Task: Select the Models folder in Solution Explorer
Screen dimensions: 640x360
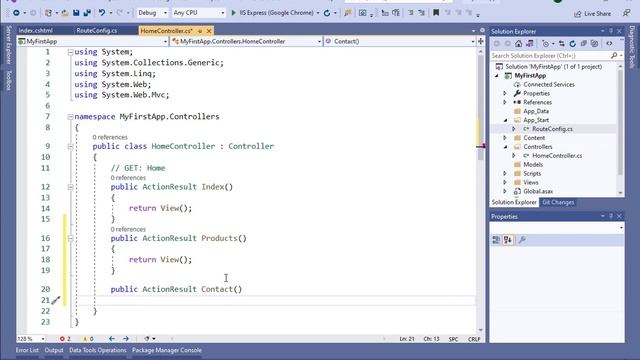Action: 533,165
